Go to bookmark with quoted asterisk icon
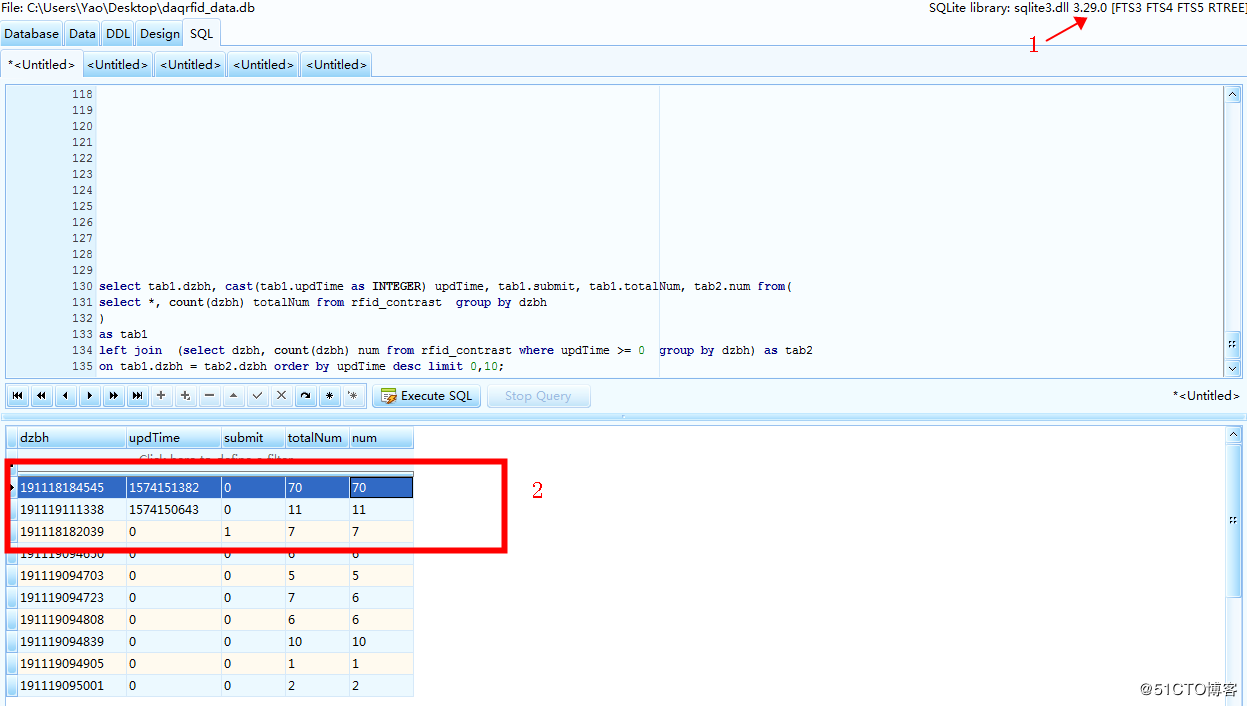This screenshot has height=706, width=1247. click(353, 396)
